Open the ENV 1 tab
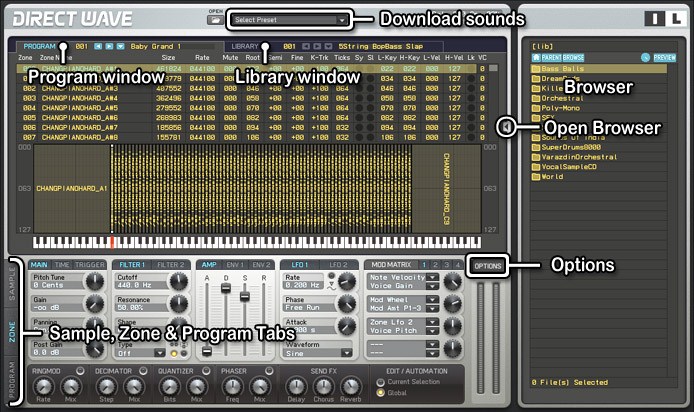694x412 pixels. (x=234, y=264)
